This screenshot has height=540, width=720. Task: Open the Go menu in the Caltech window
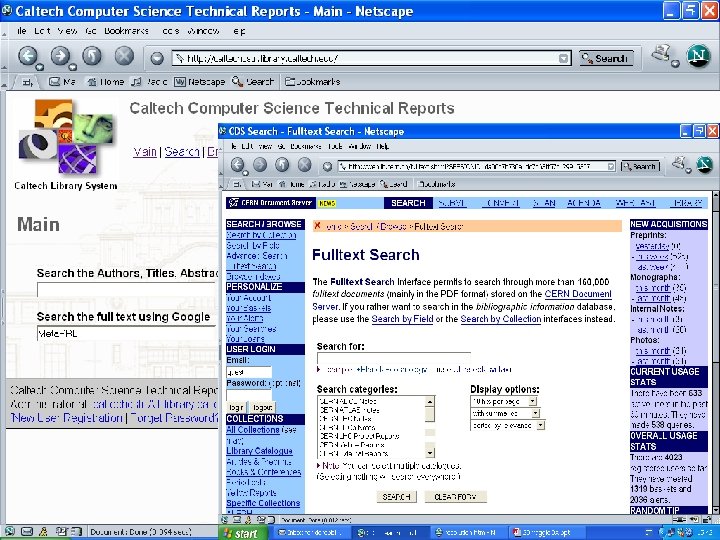pos(90,31)
